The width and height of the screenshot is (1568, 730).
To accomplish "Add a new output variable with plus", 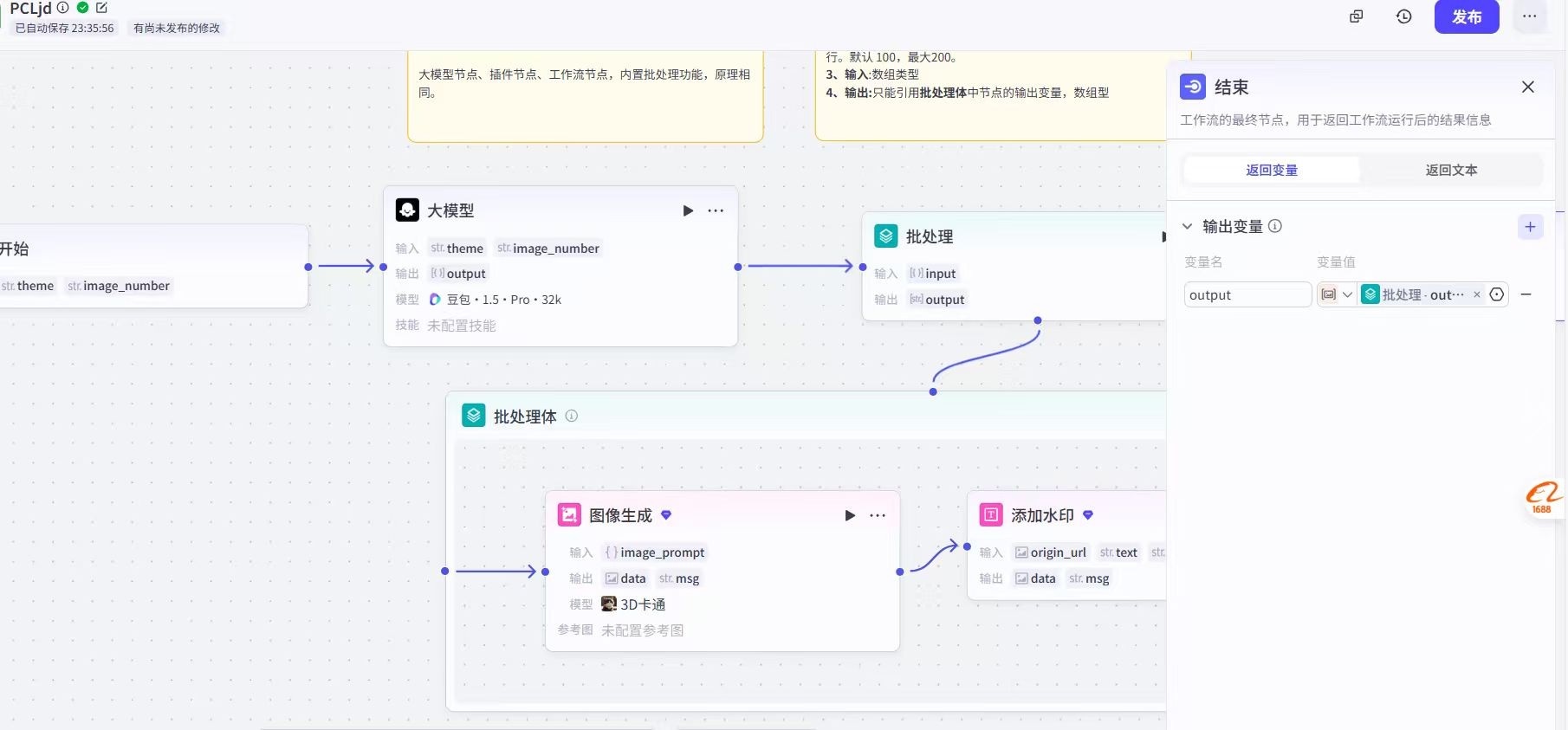I will pyautogui.click(x=1530, y=227).
